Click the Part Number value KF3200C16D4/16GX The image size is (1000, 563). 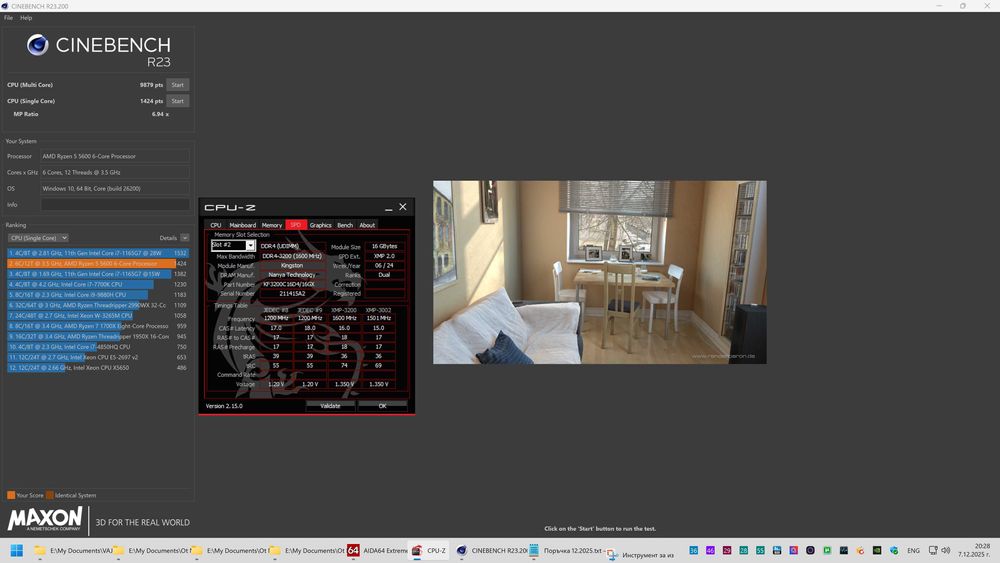[292, 284]
